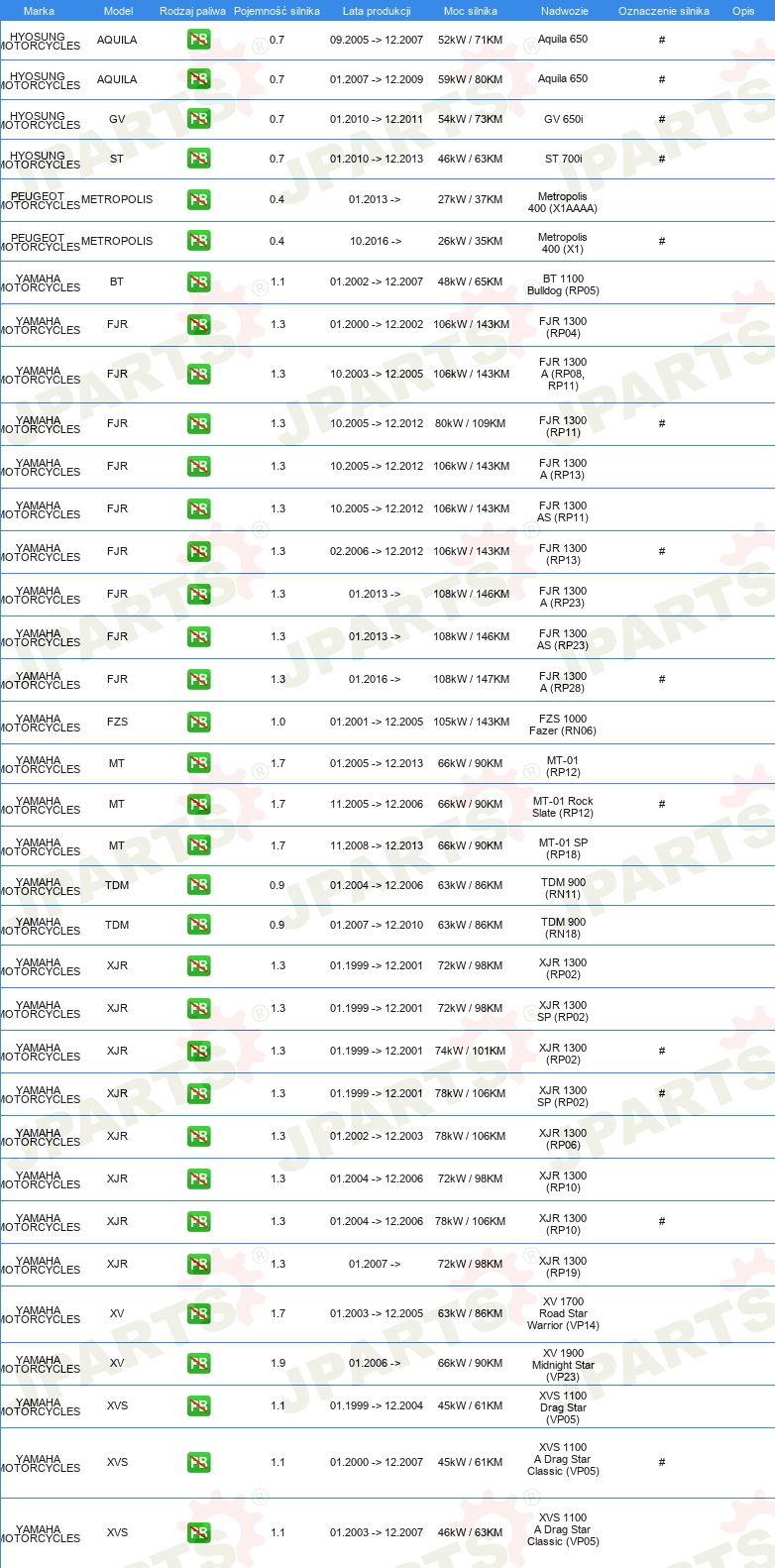
Task: Click fuel icon in FJR 1300 AS (RP11) row
Action: tap(199, 509)
